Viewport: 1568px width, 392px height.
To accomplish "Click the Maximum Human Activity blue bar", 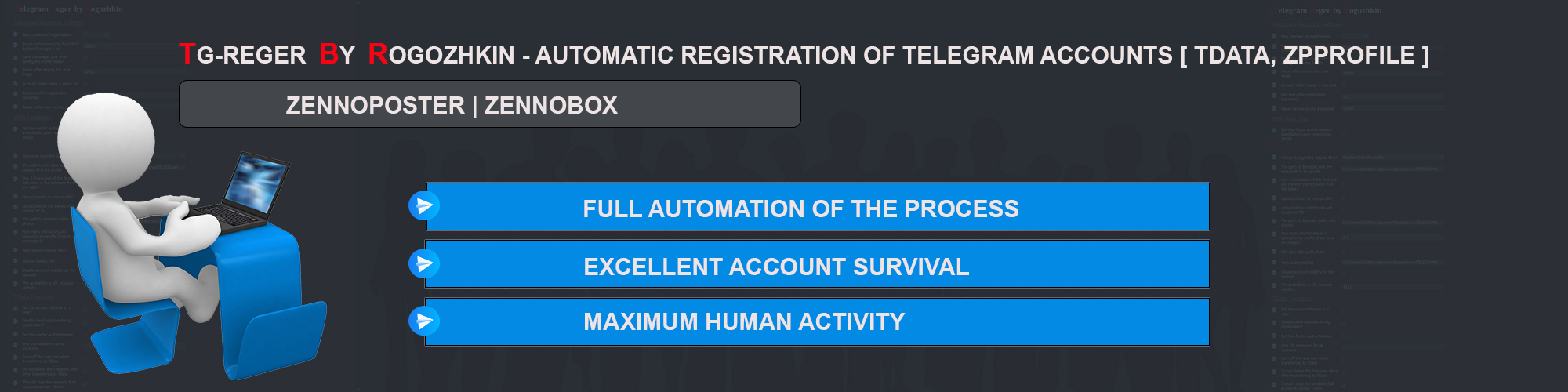I will tap(817, 321).
